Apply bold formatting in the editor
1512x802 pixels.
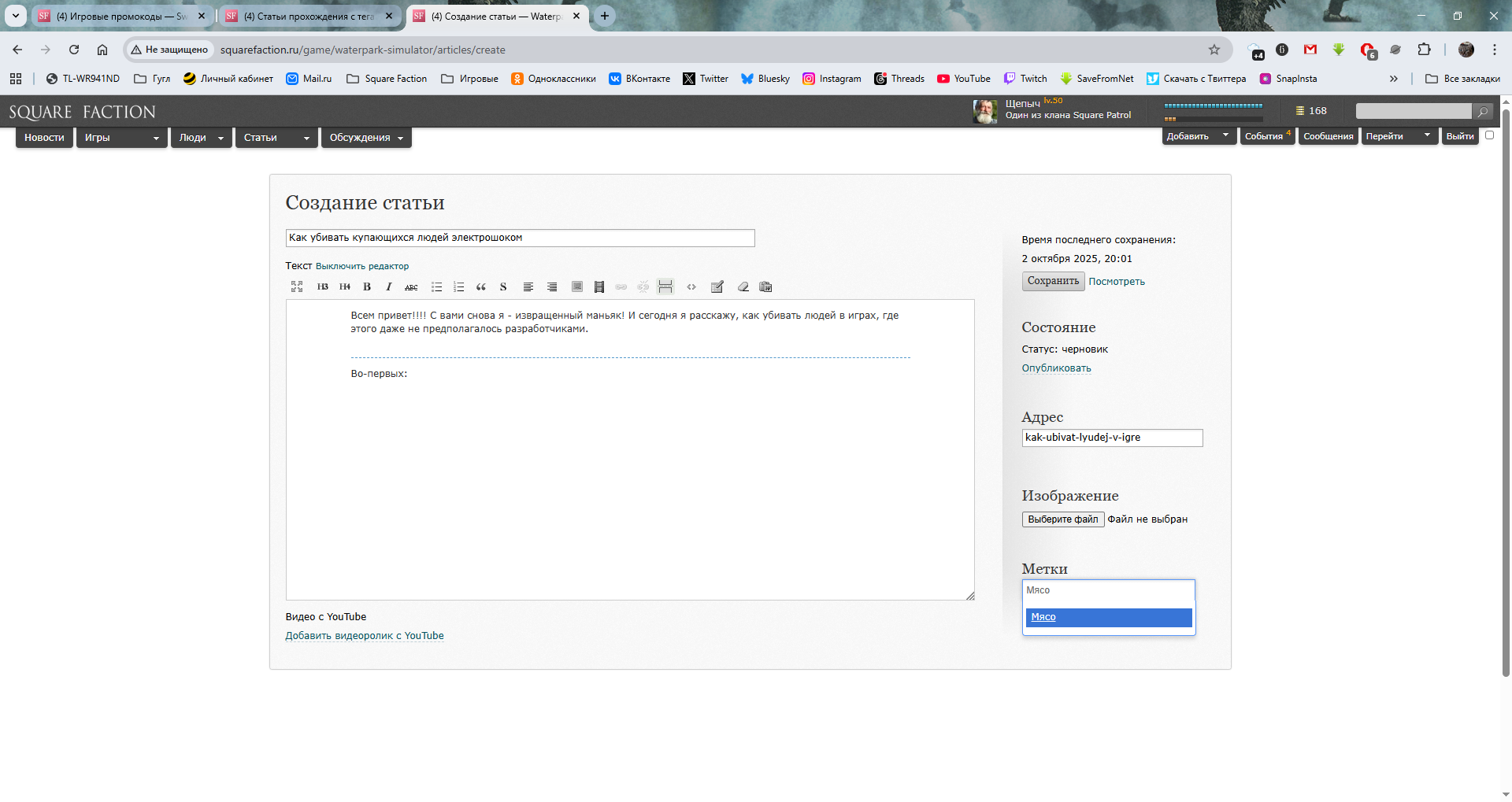point(367,286)
